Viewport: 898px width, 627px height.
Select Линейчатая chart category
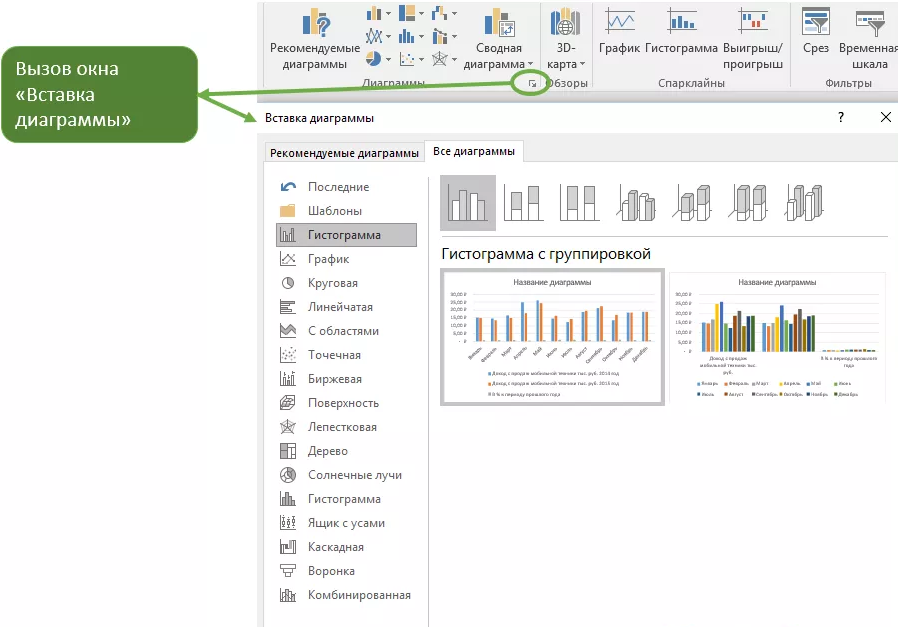point(346,307)
